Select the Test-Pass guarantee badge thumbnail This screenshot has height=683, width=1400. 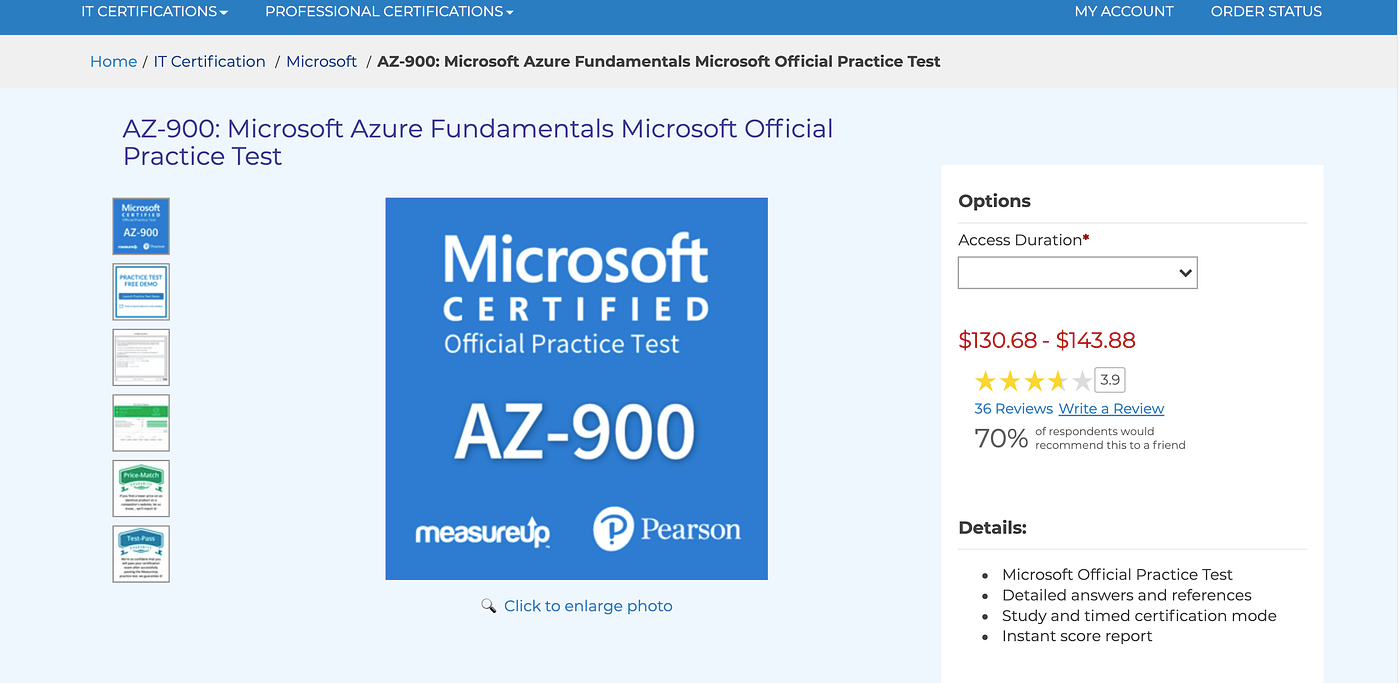coord(141,554)
